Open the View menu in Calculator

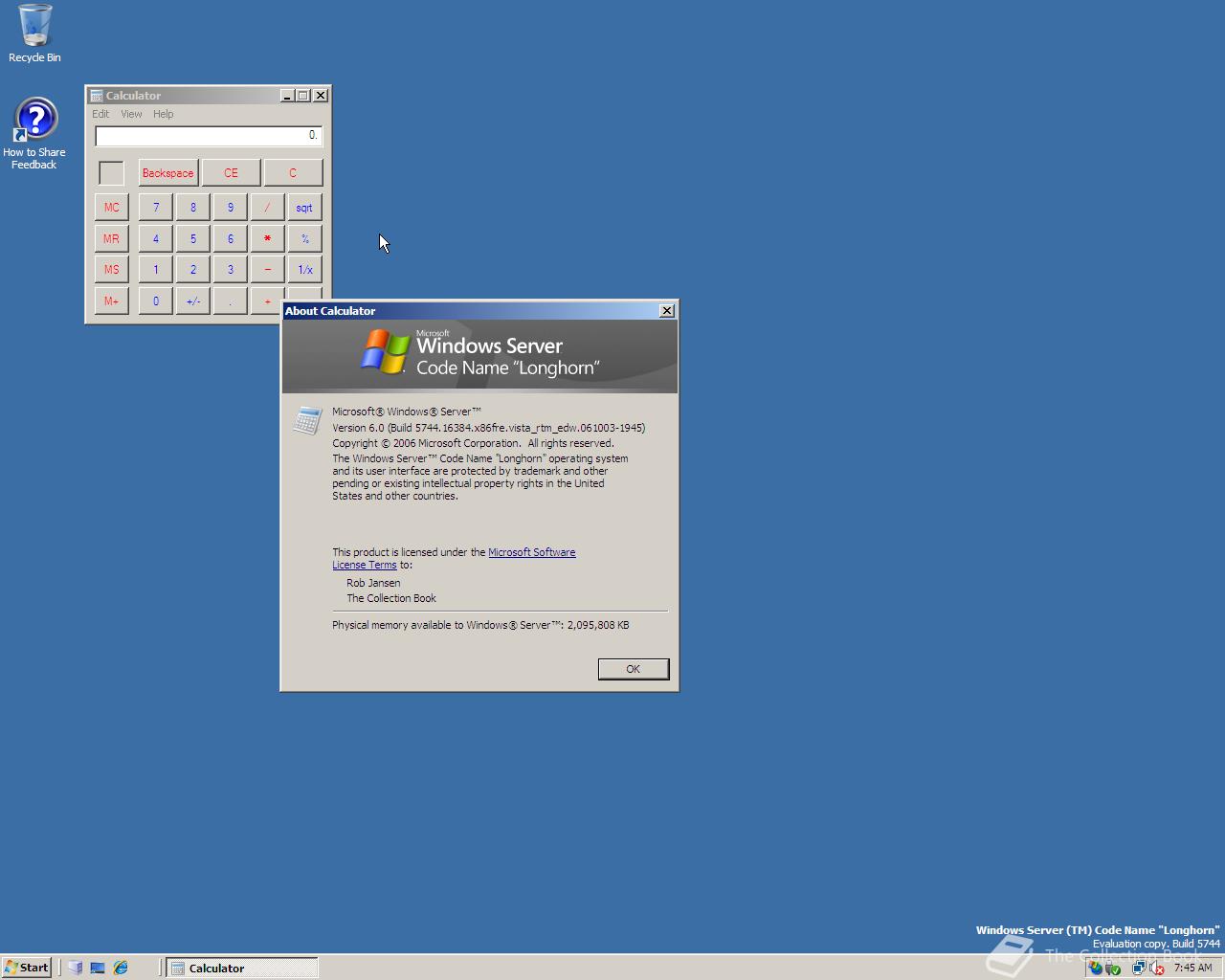tap(131, 114)
